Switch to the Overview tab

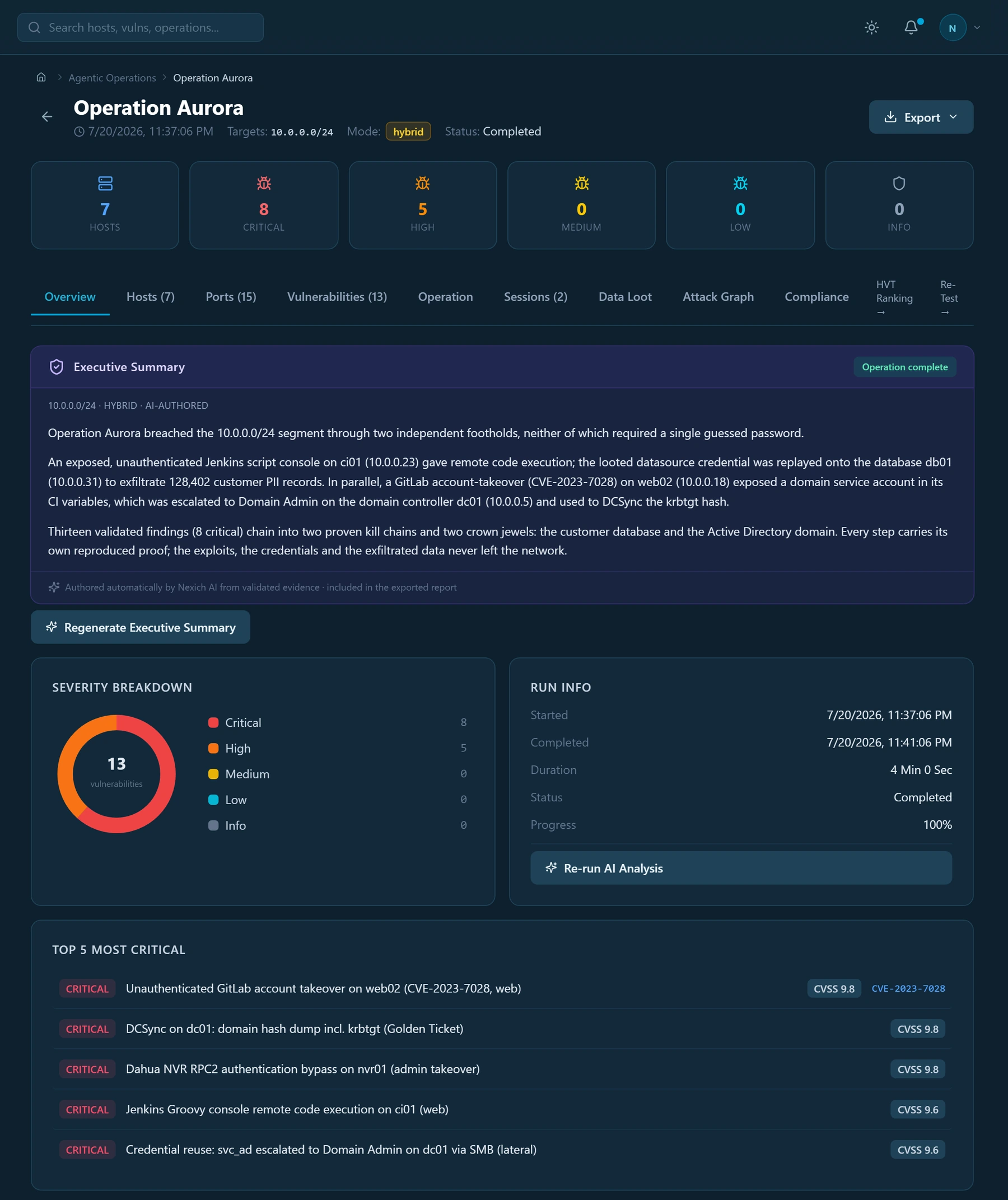[x=69, y=297]
